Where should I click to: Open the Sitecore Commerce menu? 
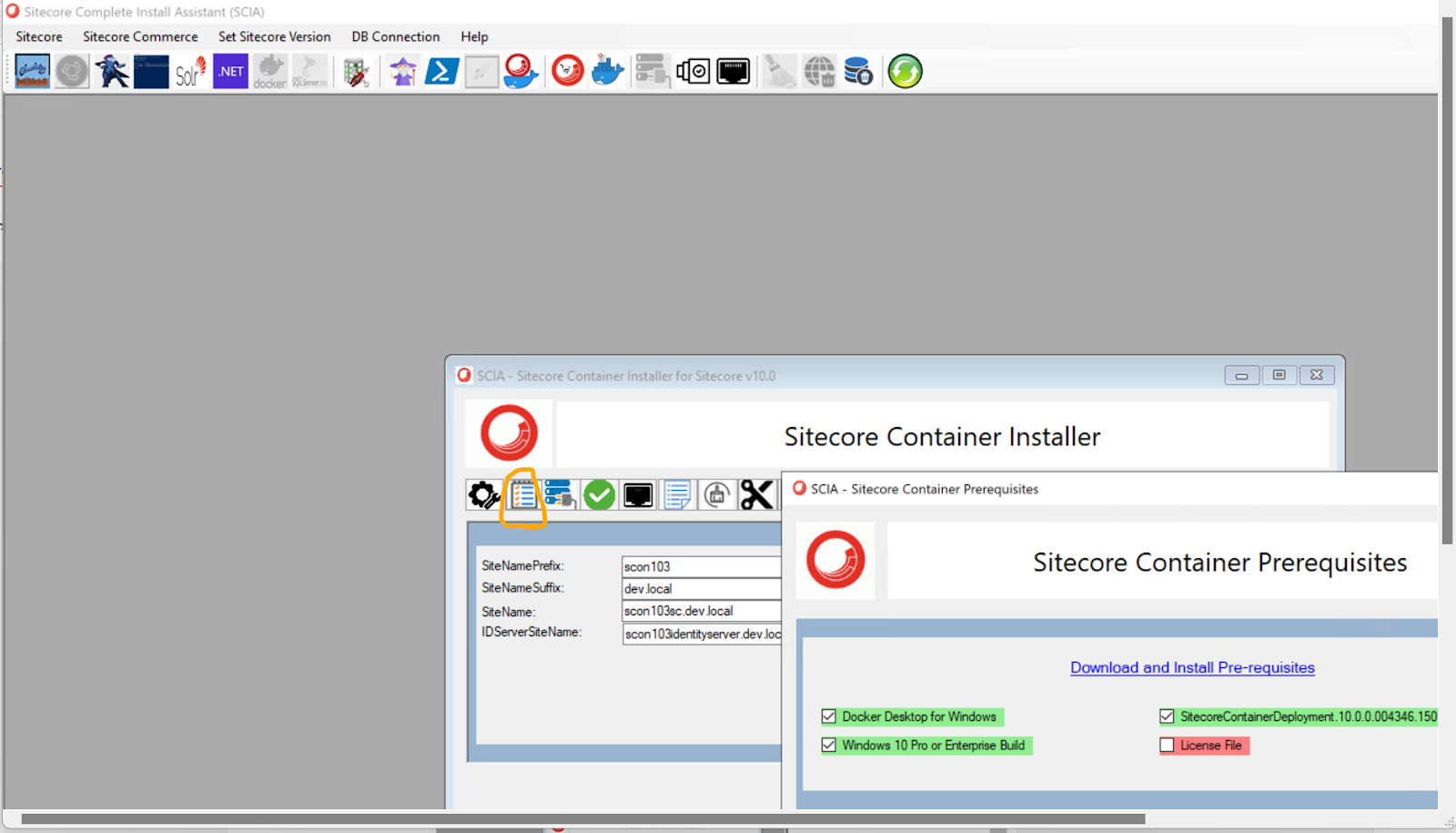(x=140, y=36)
